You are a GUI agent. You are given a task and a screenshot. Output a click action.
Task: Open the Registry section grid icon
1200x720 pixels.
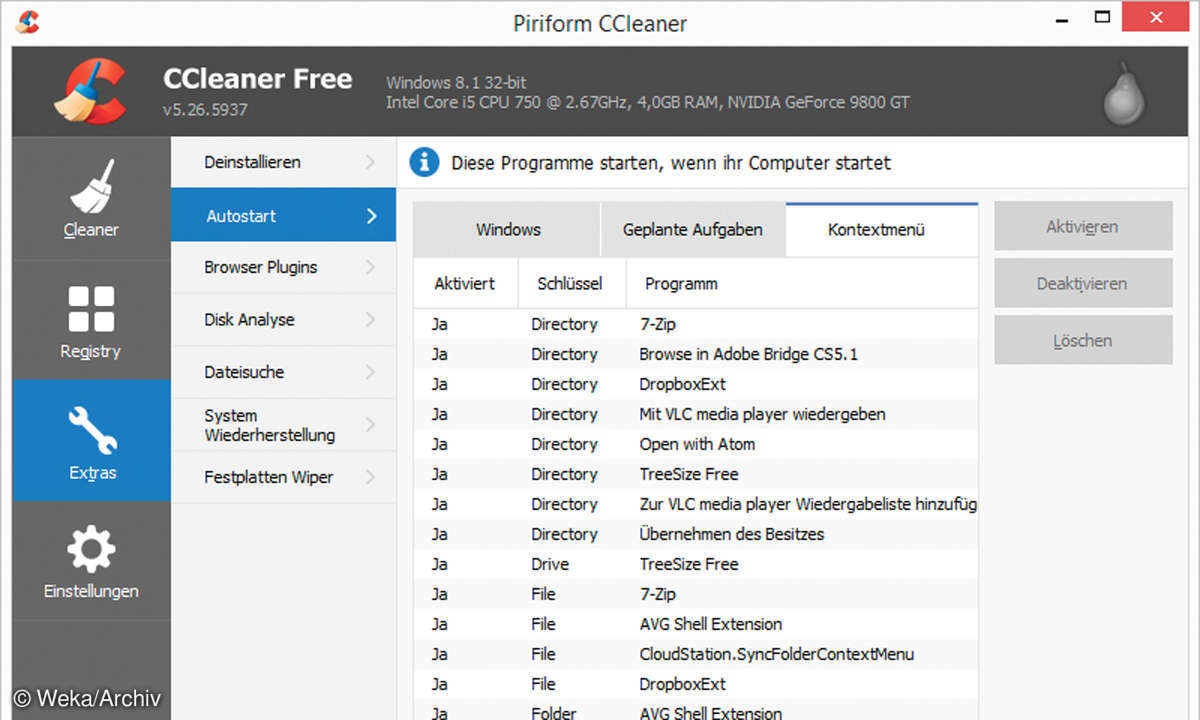[x=91, y=309]
